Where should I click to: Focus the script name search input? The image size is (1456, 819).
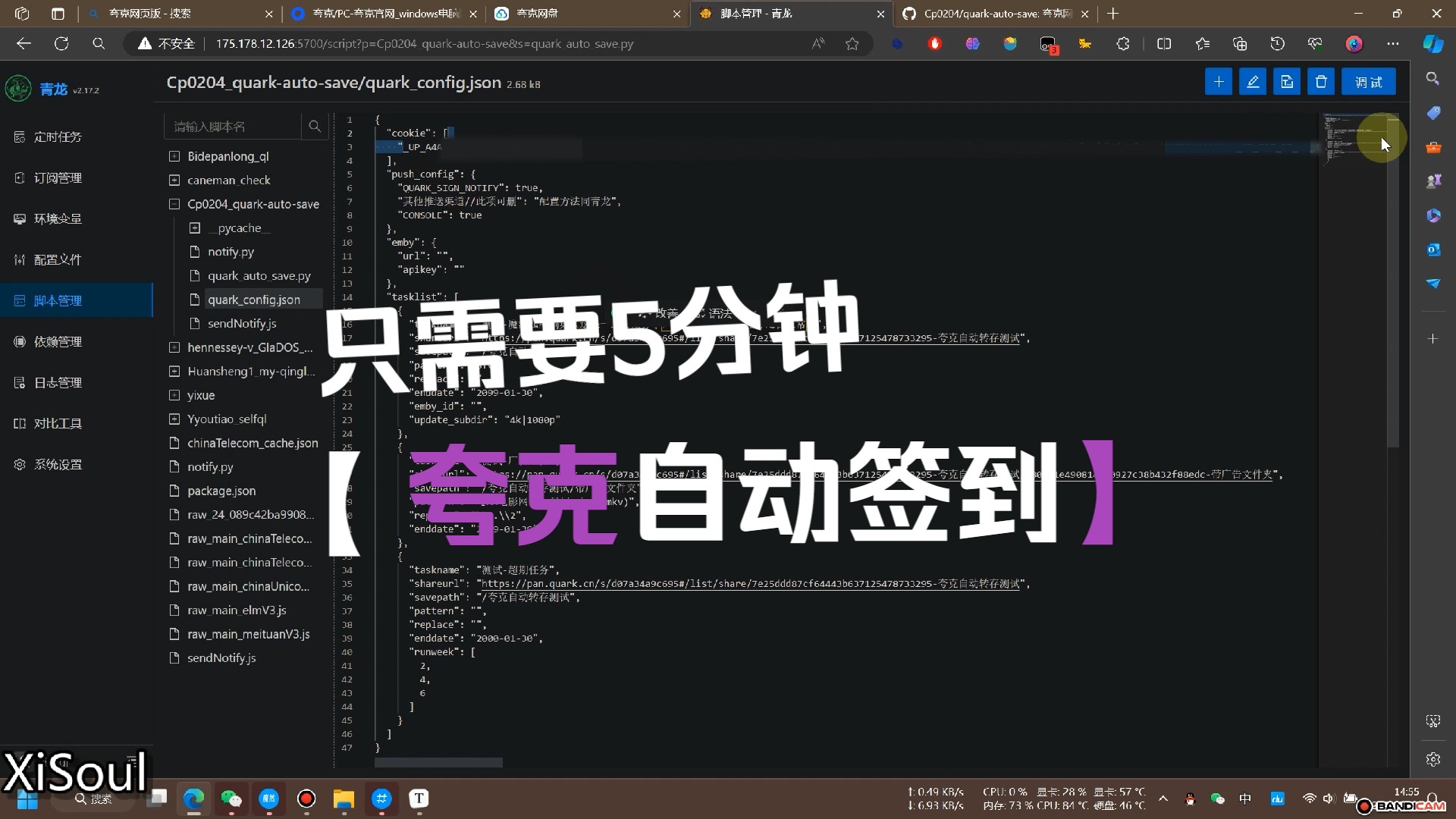pos(233,126)
